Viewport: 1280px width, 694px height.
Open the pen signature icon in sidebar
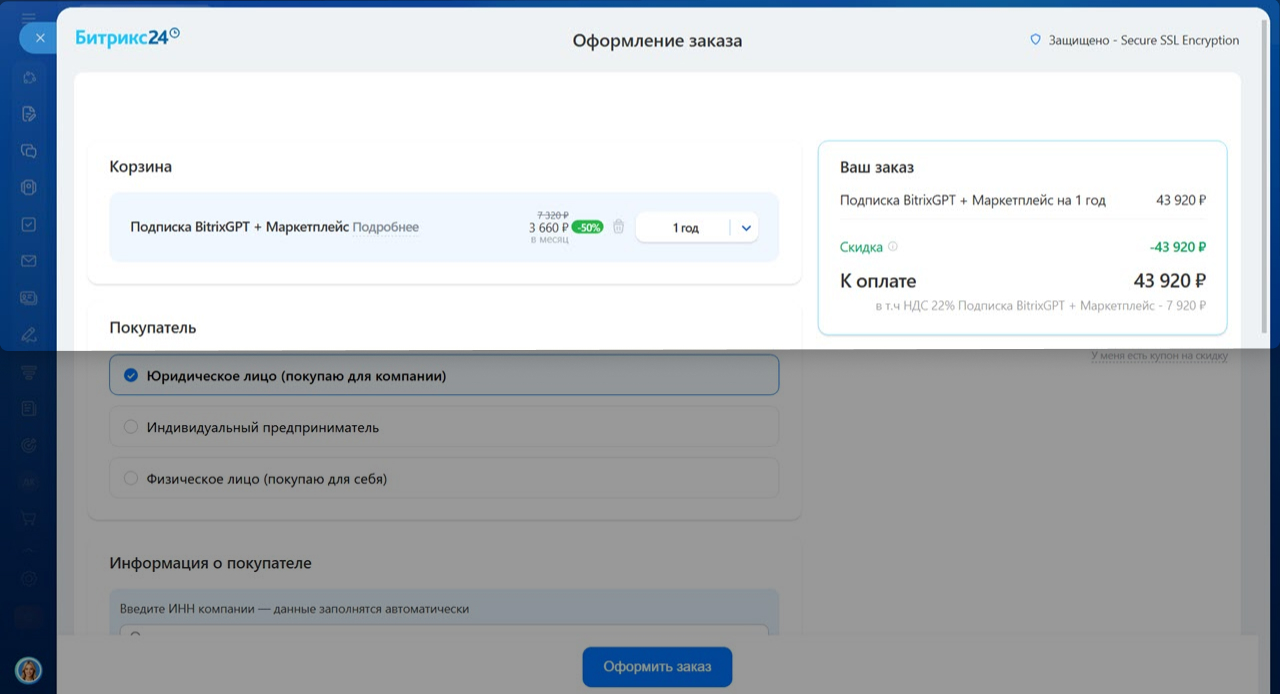[29, 334]
